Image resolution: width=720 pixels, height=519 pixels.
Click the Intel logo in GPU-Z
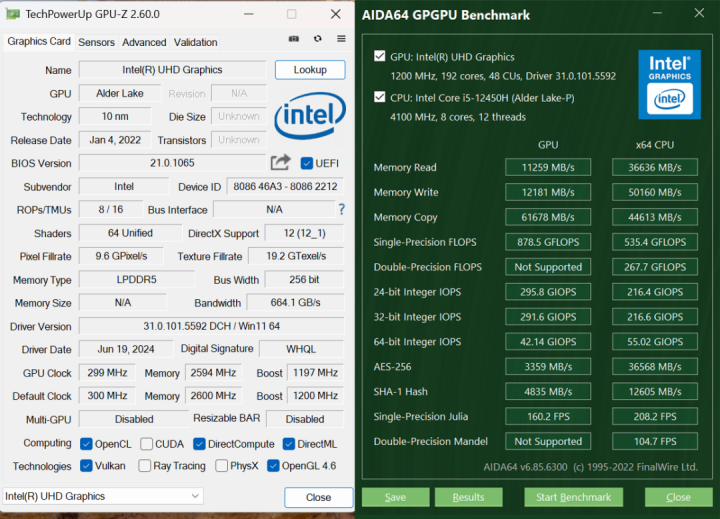[x=310, y=115]
